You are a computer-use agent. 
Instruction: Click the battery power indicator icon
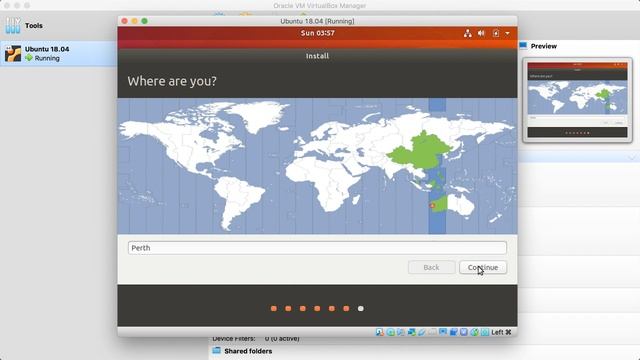pyautogui.click(x=496, y=33)
